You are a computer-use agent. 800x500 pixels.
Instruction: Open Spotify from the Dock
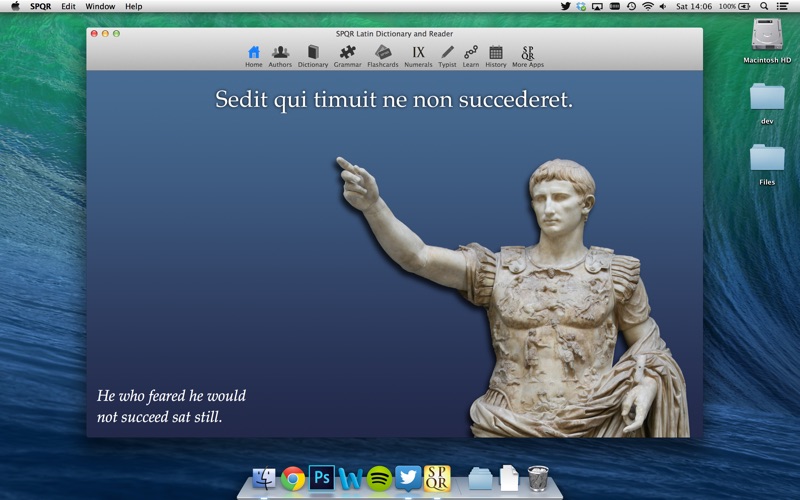pos(379,479)
